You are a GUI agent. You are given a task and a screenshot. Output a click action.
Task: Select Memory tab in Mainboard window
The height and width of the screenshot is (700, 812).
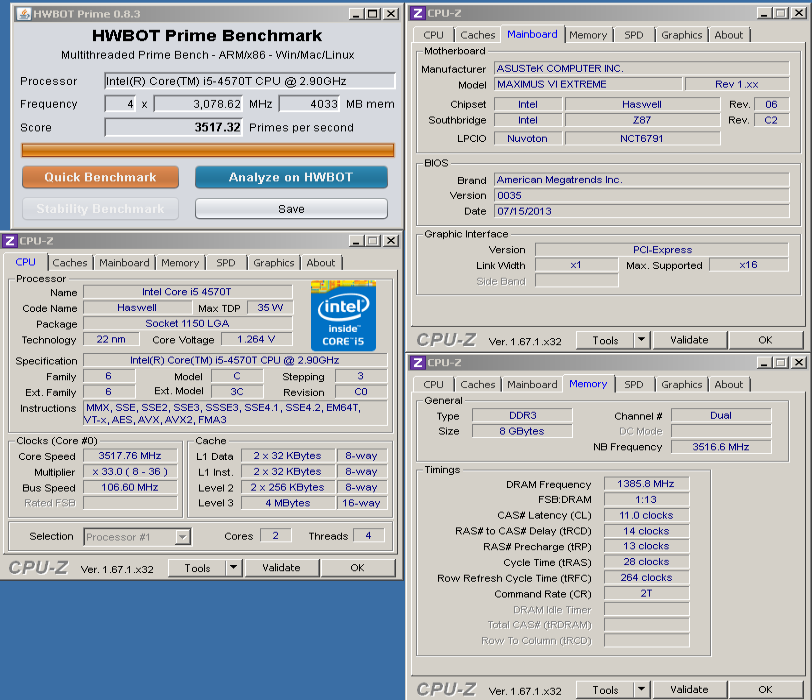coord(588,35)
